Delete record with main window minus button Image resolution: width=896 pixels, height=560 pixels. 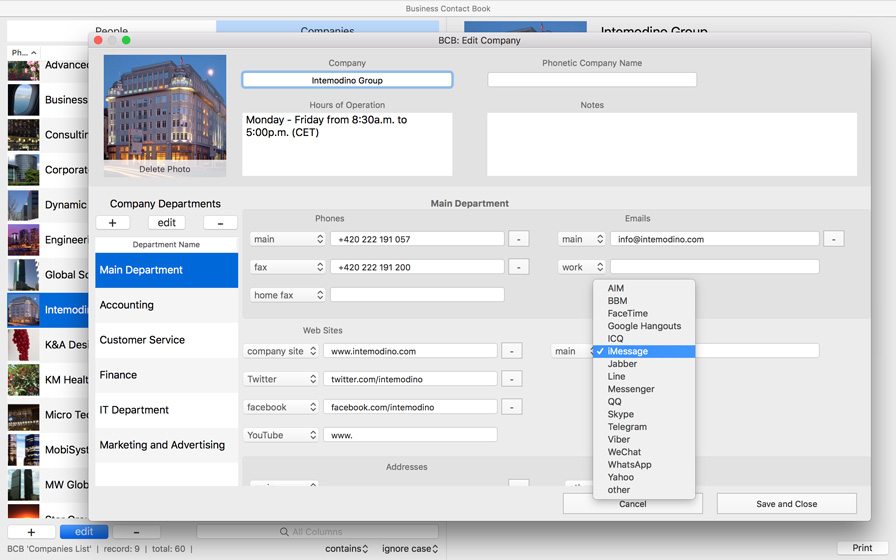136,531
